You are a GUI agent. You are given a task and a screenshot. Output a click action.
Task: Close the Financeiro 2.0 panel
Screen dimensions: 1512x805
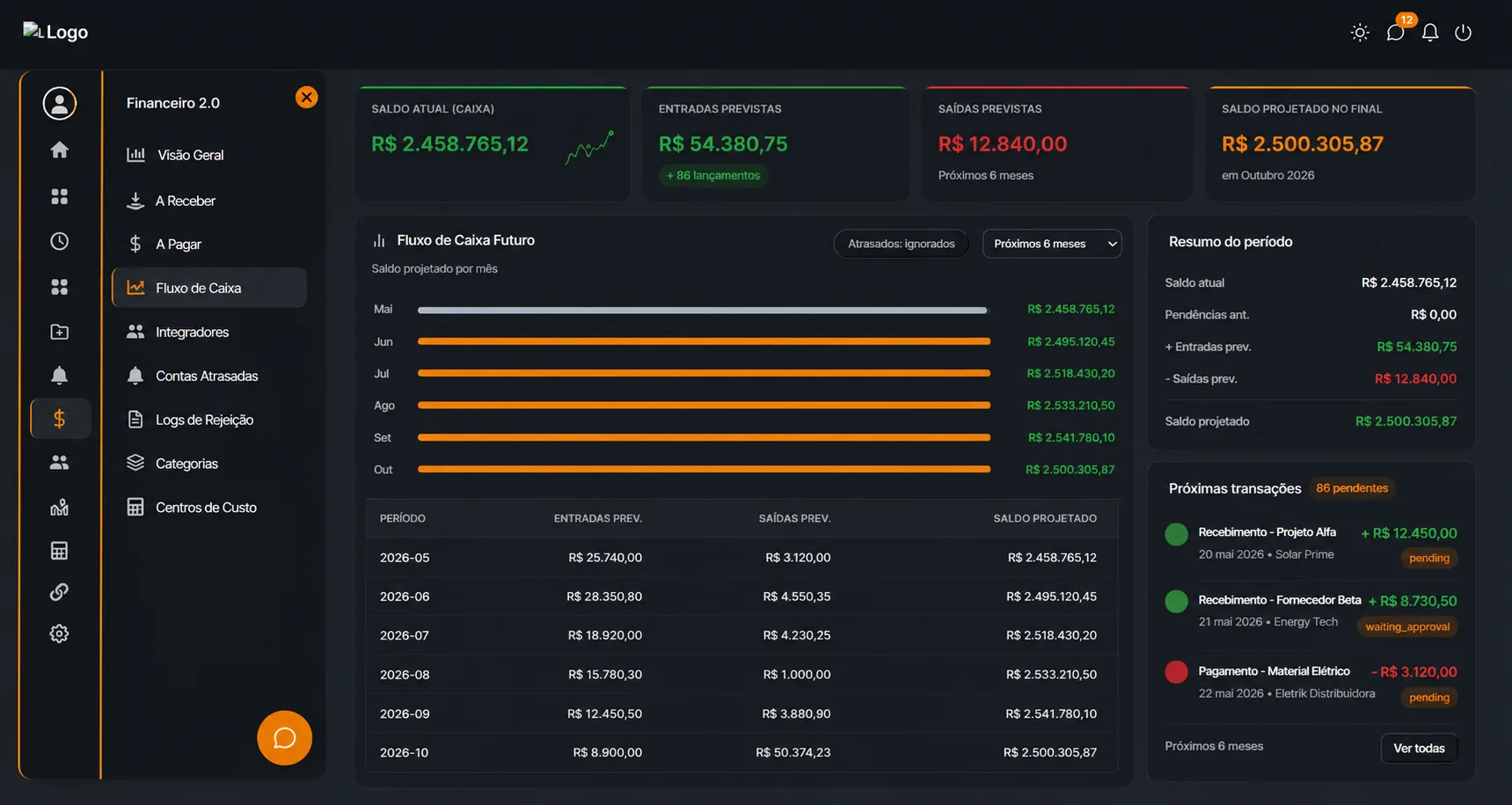tap(306, 97)
